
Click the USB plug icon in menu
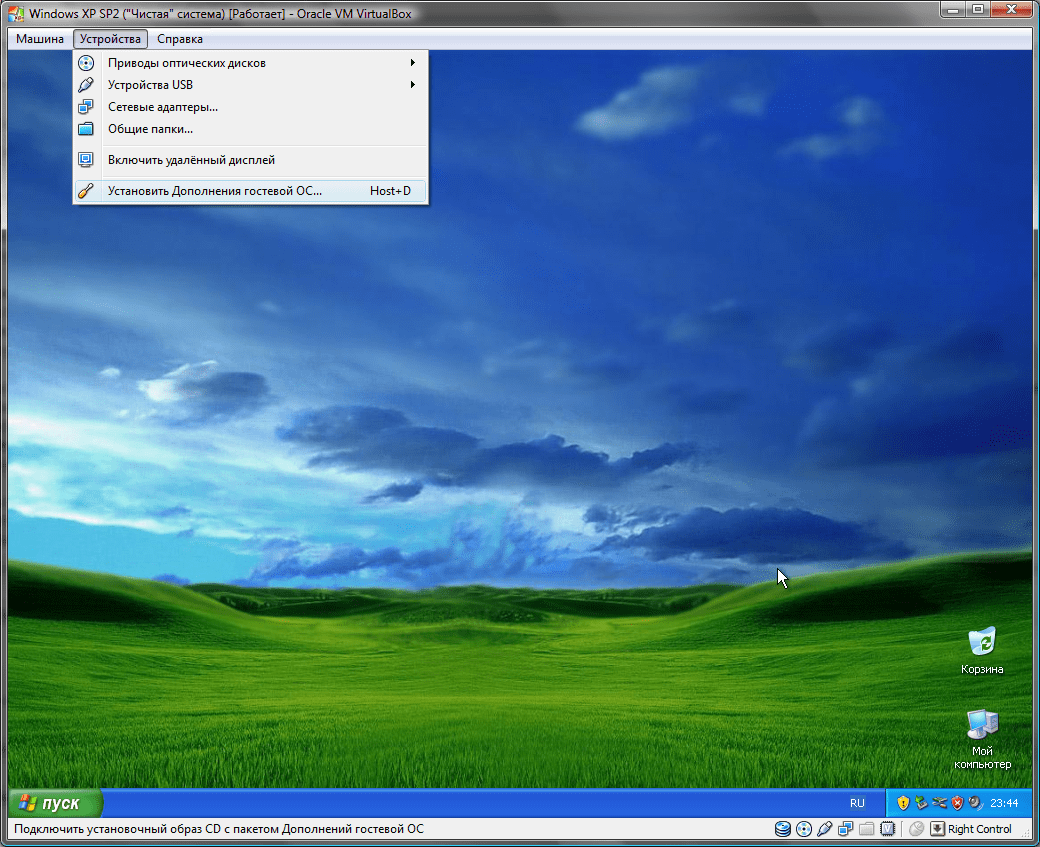86,85
